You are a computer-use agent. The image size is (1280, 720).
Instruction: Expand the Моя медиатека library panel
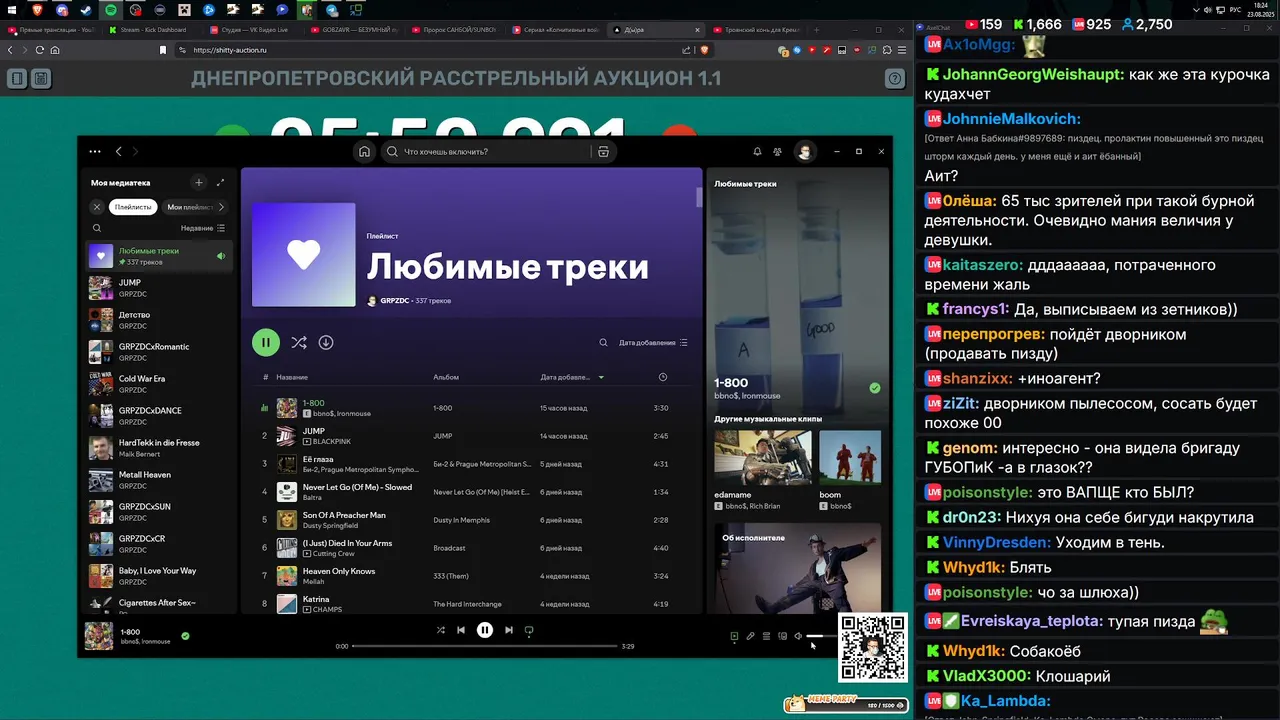[220, 182]
